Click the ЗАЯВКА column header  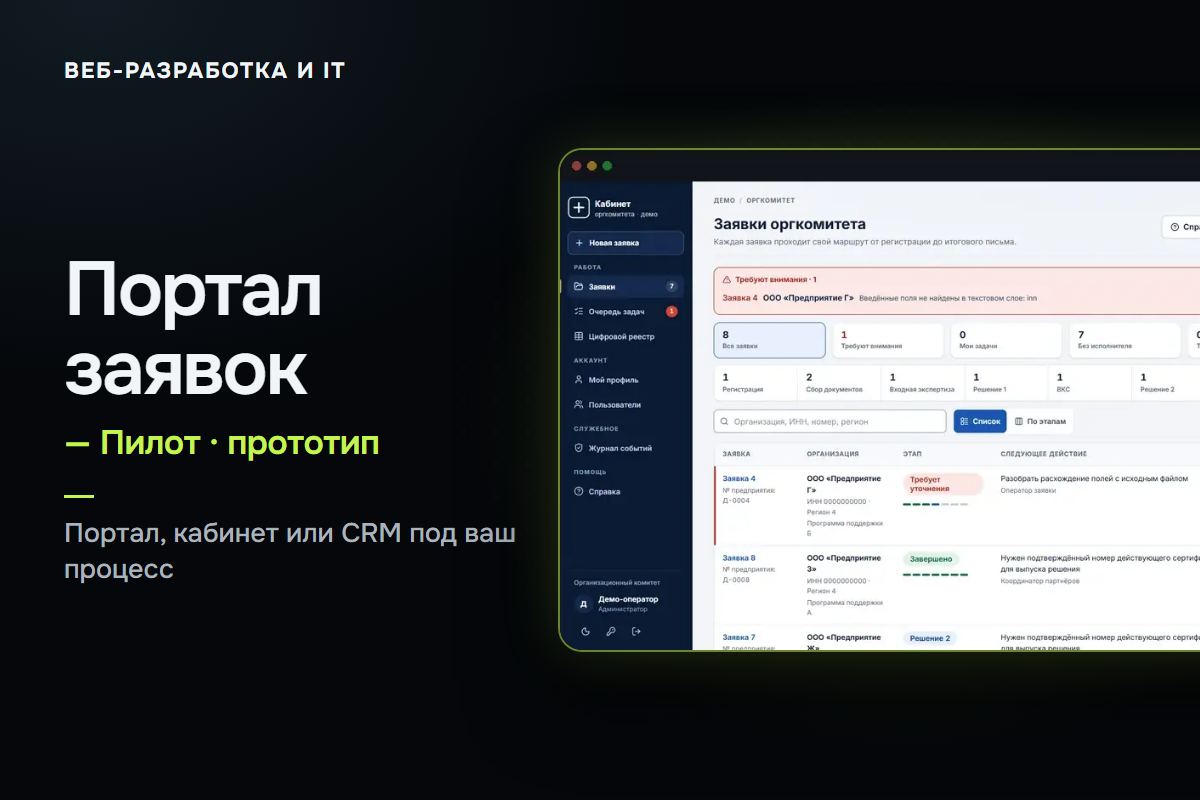point(736,454)
